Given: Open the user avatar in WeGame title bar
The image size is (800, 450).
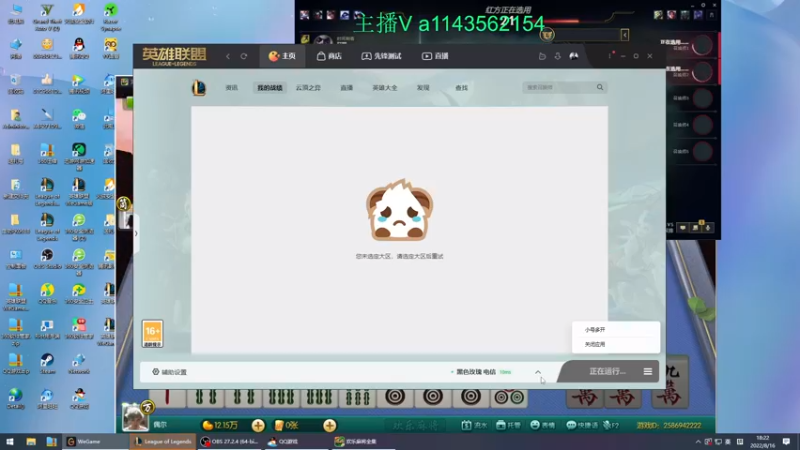Looking at the screenshot, I should pos(574,56).
